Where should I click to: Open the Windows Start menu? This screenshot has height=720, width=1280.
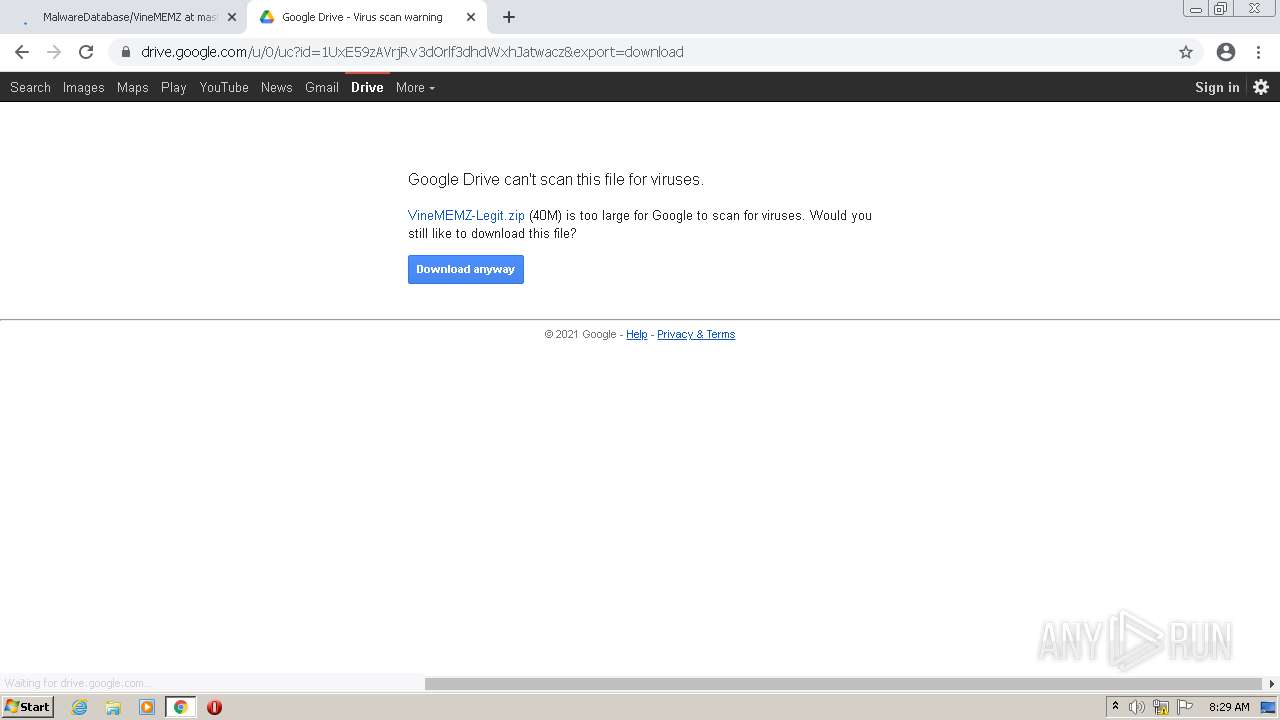(x=27, y=707)
